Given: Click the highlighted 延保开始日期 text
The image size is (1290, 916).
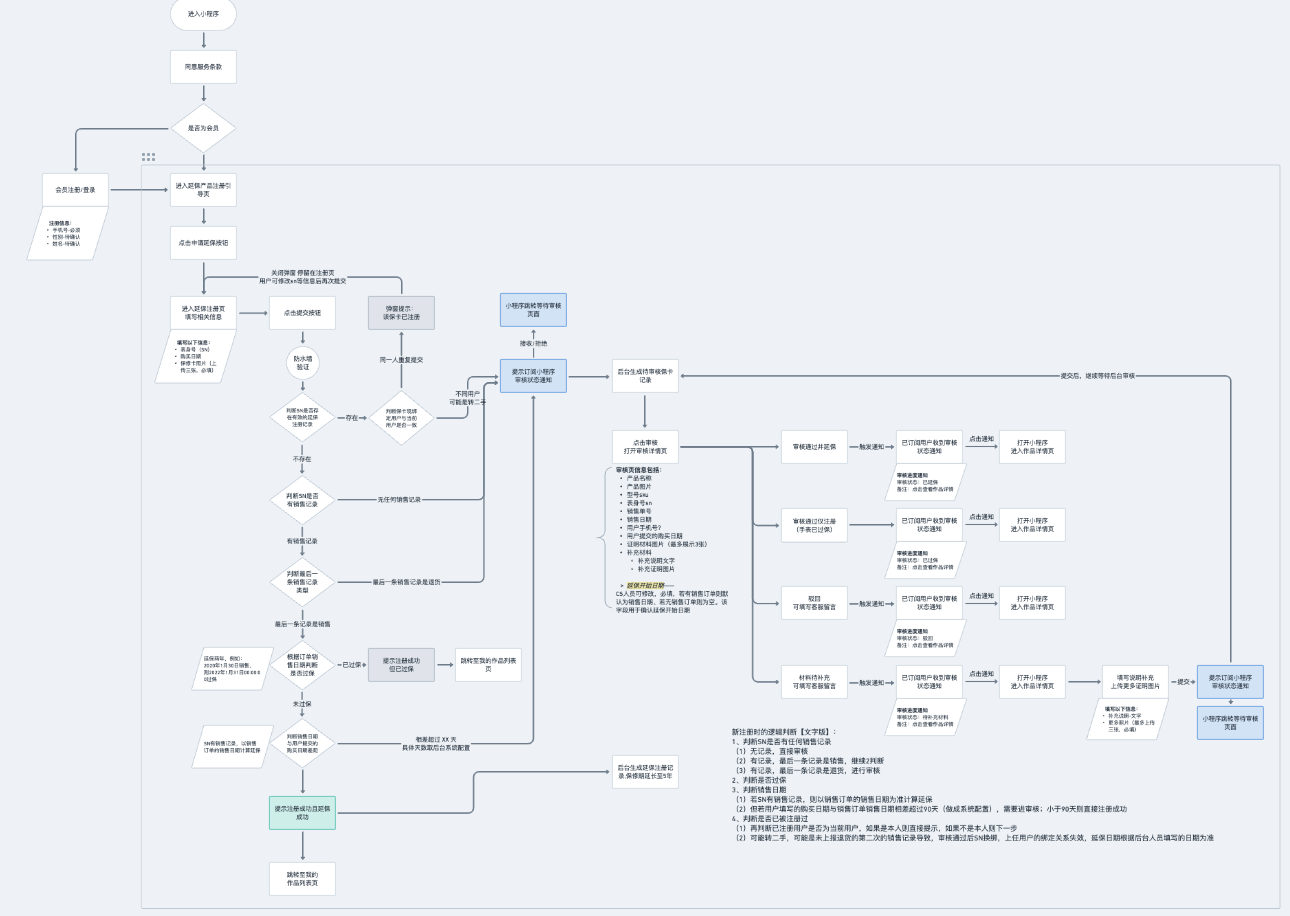Looking at the screenshot, I should pyautogui.click(x=644, y=585).
